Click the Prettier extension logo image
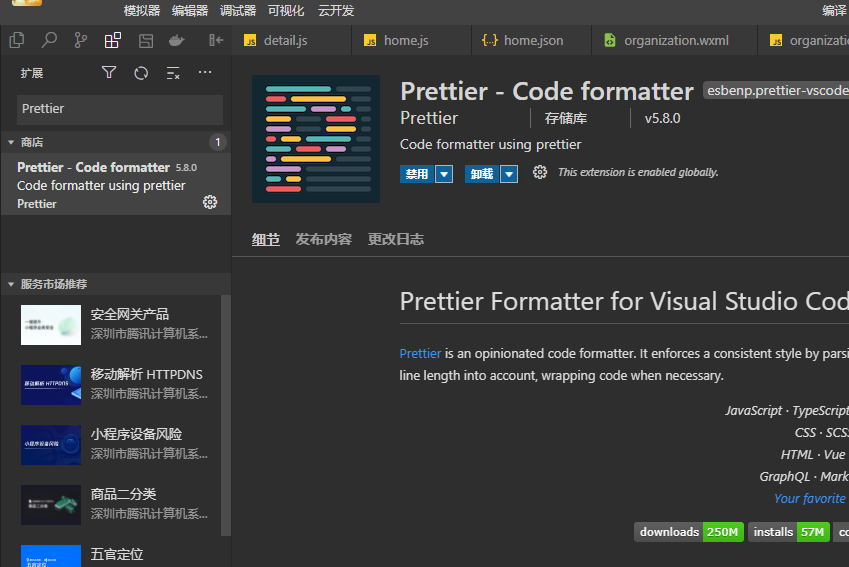The height and width of the screenshot is (567, 849). (316, 139)
